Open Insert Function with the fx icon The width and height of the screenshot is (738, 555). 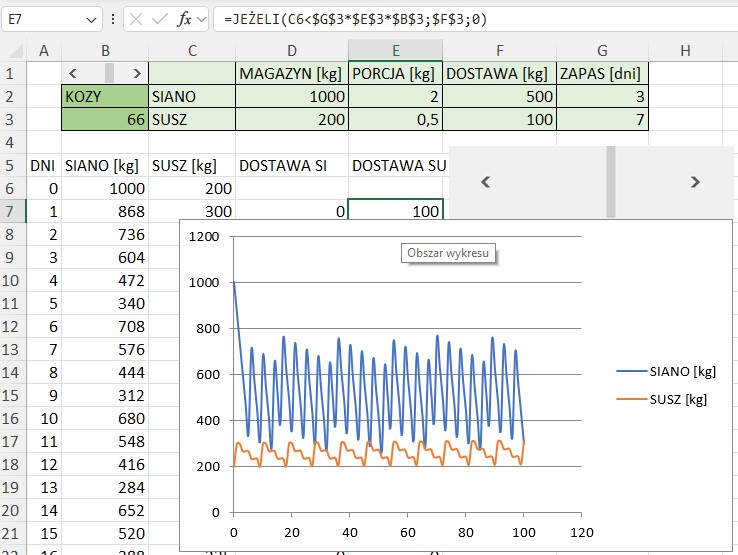click(x=185, y=19)
